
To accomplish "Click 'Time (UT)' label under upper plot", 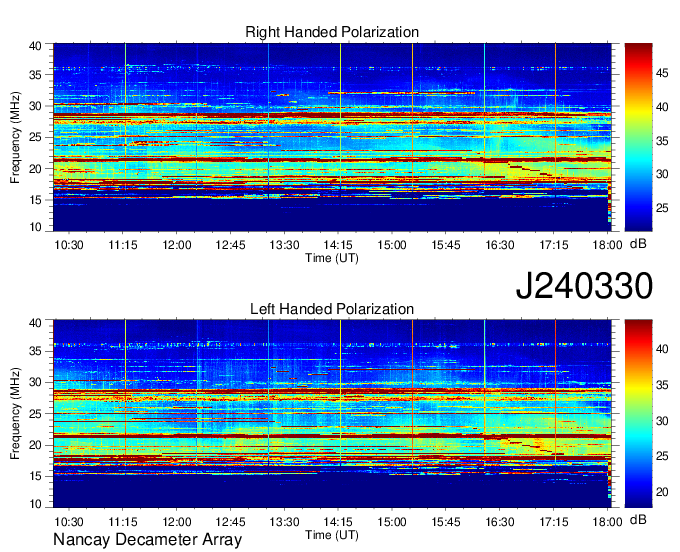I will (332, 258).
